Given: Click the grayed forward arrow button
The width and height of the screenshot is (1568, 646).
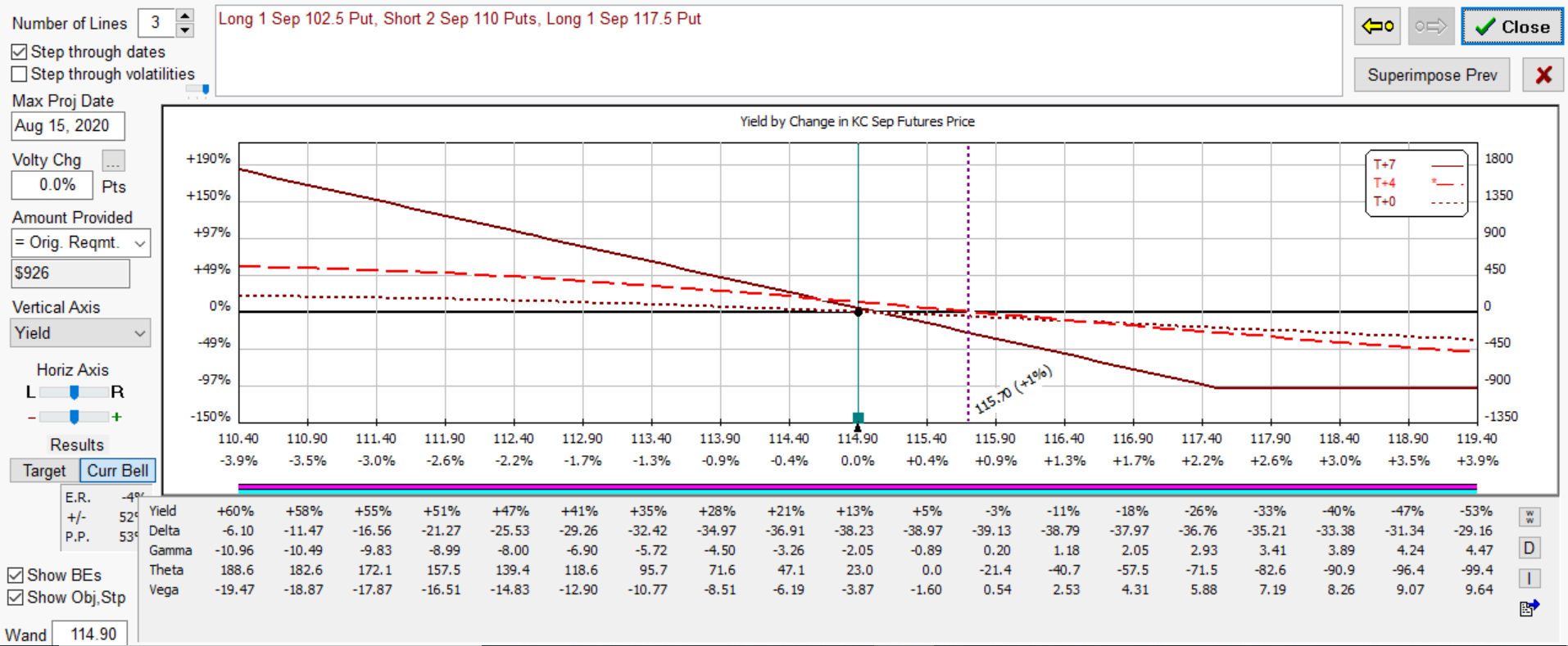Looking at the screenshot, I should click(x=1431, y=27).
